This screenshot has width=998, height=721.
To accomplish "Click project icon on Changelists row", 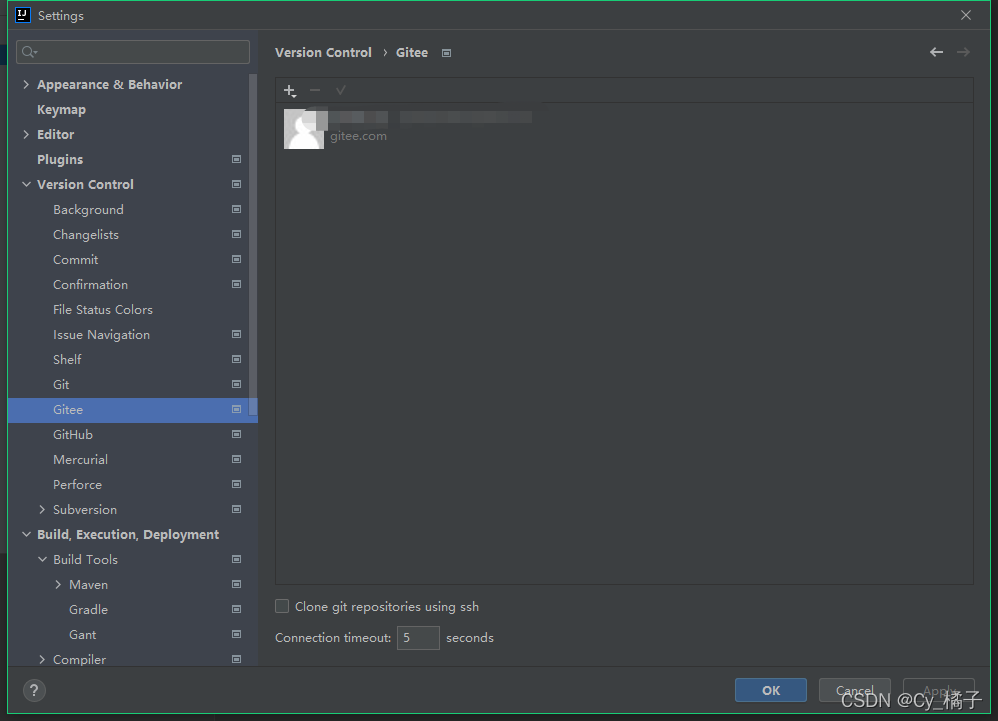I will click(236, 234).
